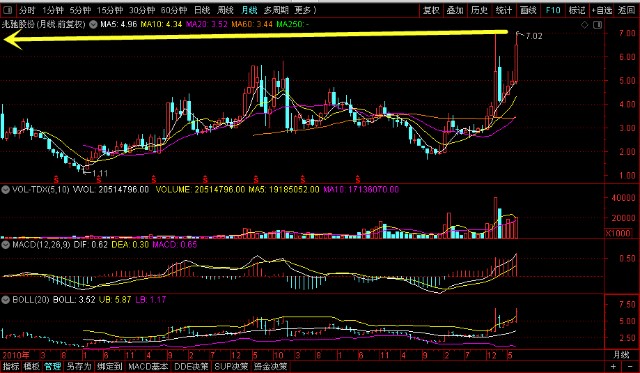
Task: Click the plus icon at bottom right
Action: point(613,366)
